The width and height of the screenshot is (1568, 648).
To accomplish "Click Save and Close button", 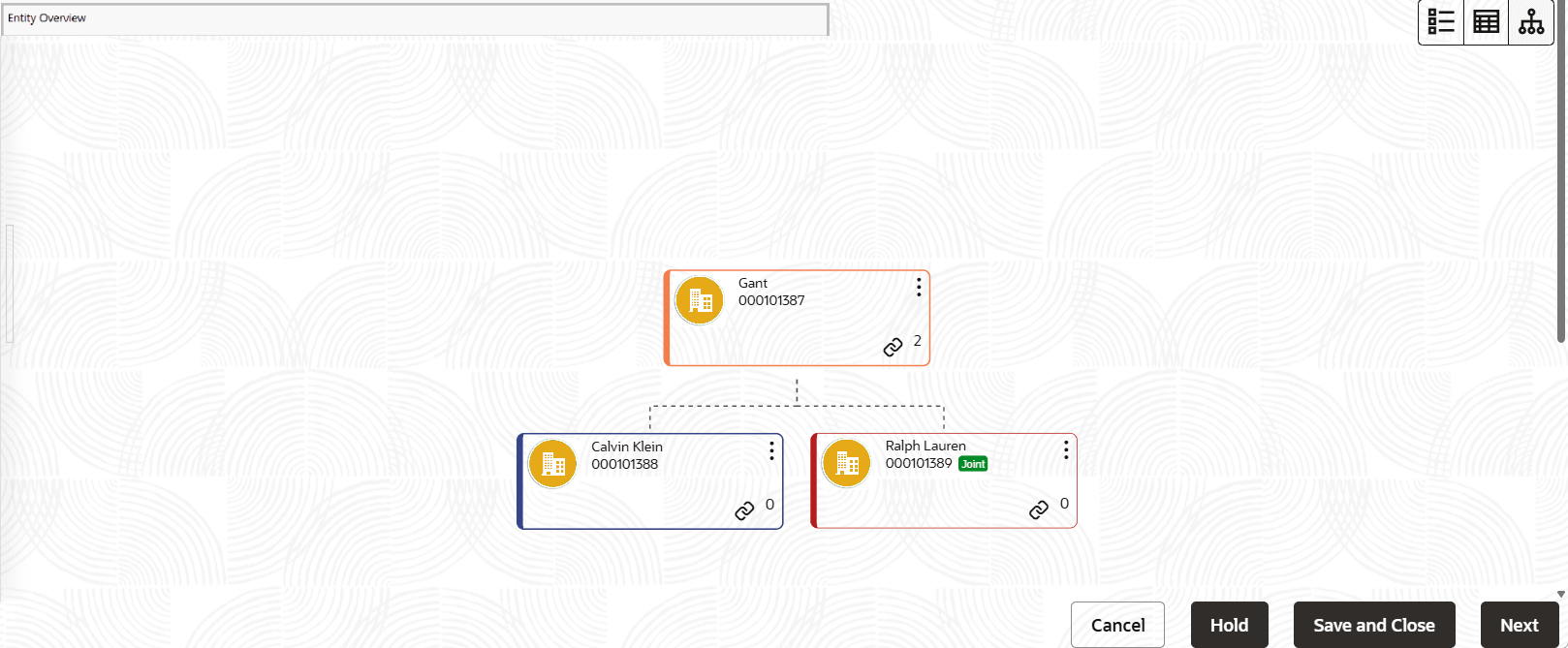I will click(1374, 625).
